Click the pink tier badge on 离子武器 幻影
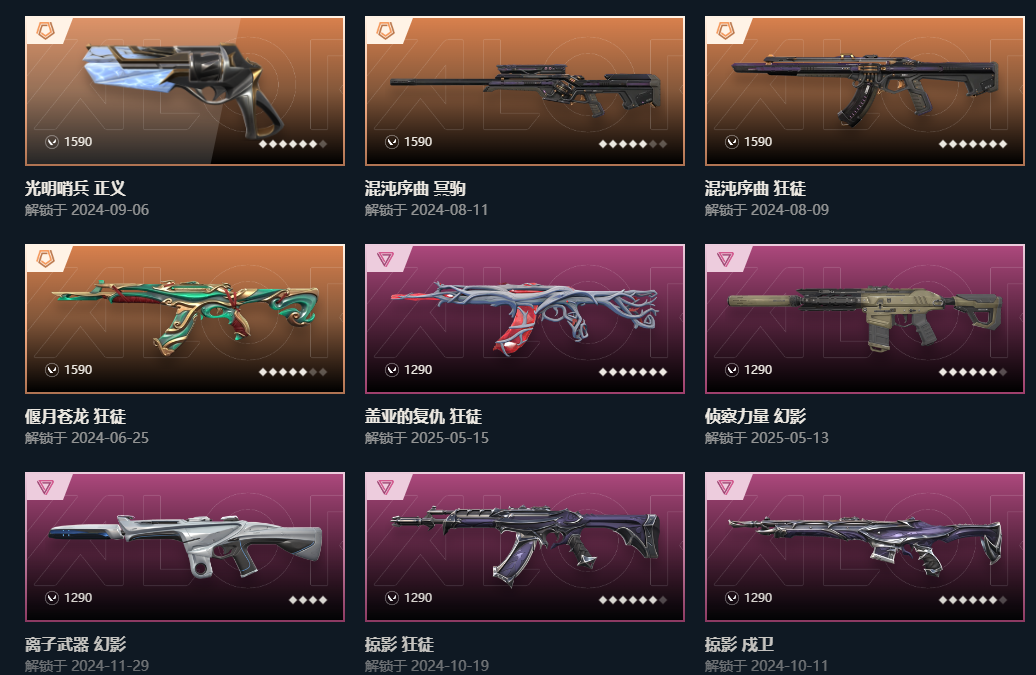The height and width of the screenshot is (675, 1036). pyautogui.click(x=46, y=487)
